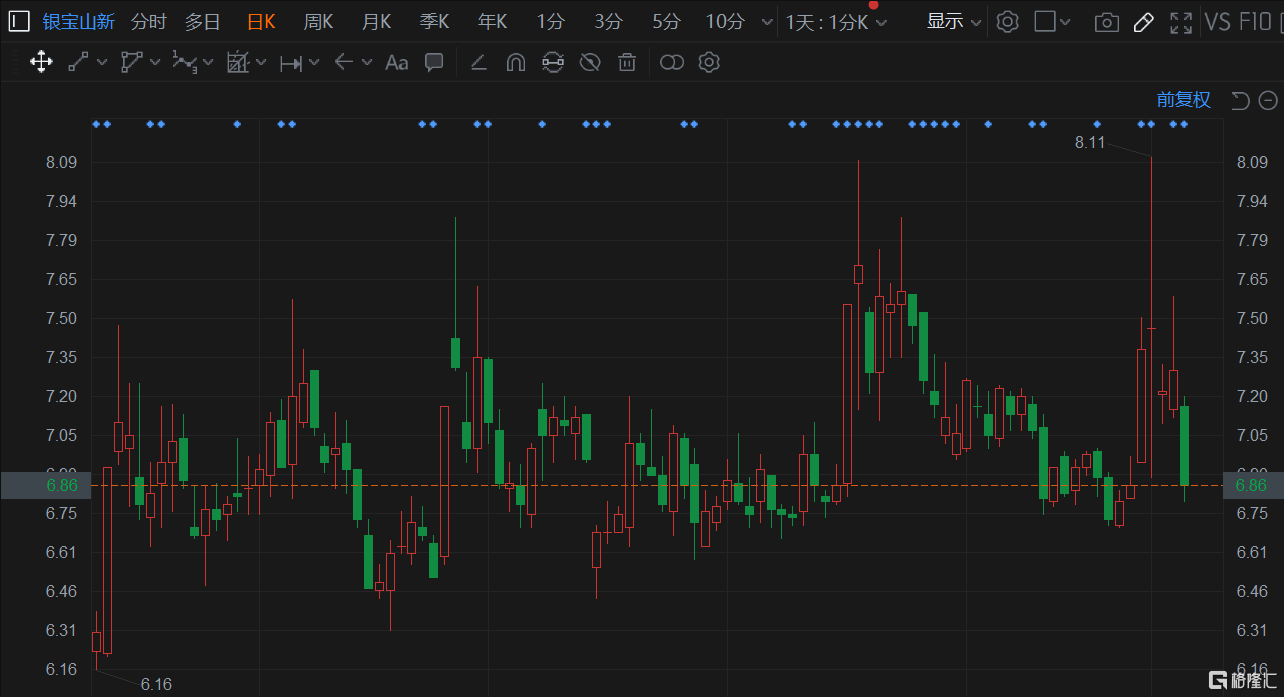Select the measurement chart tool
Image resolution: width=1284 pixels, height=697 pixels.
(x=237, y=63)
